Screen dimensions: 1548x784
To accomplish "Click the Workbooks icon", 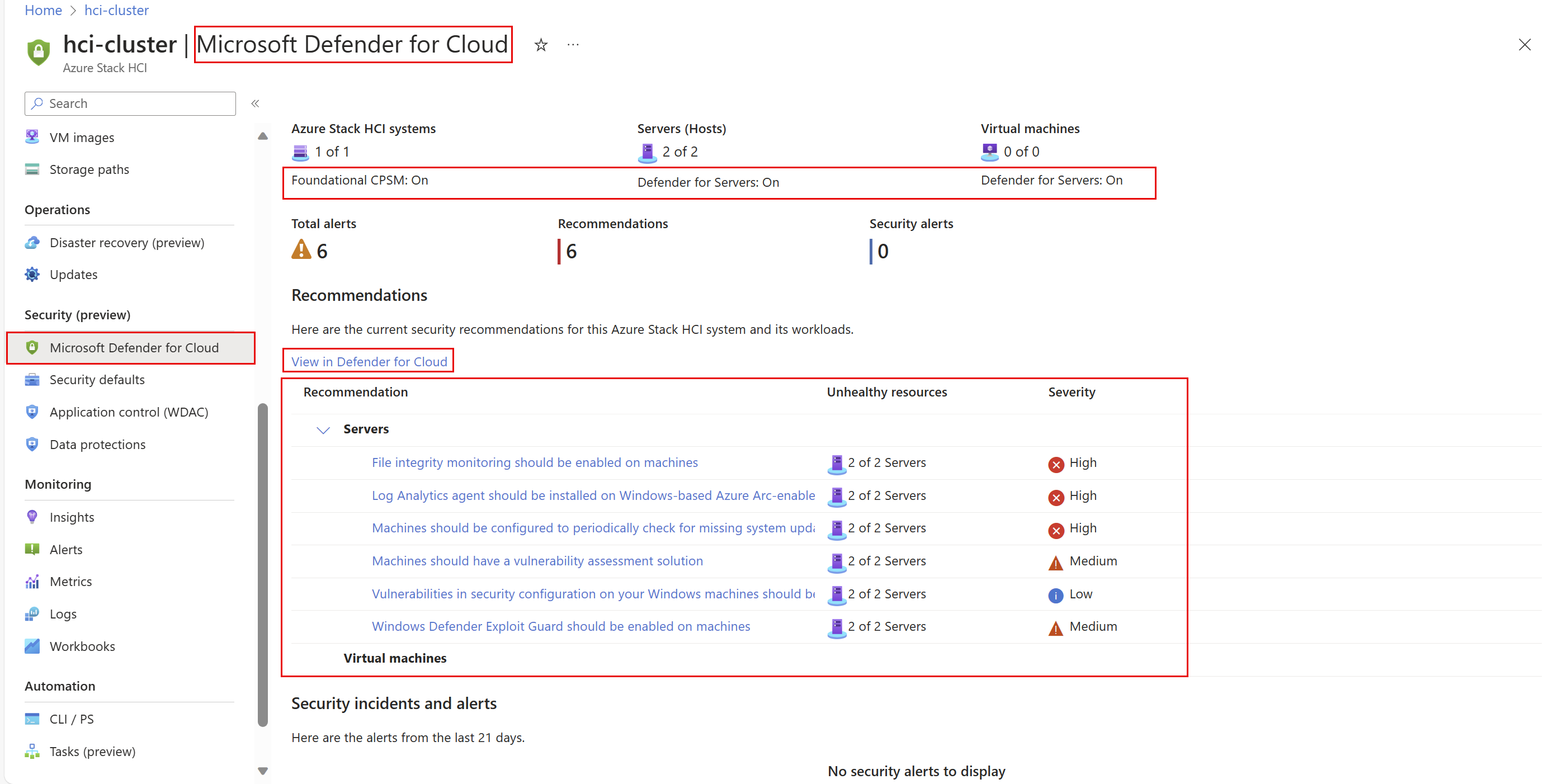I will point(32,646).
